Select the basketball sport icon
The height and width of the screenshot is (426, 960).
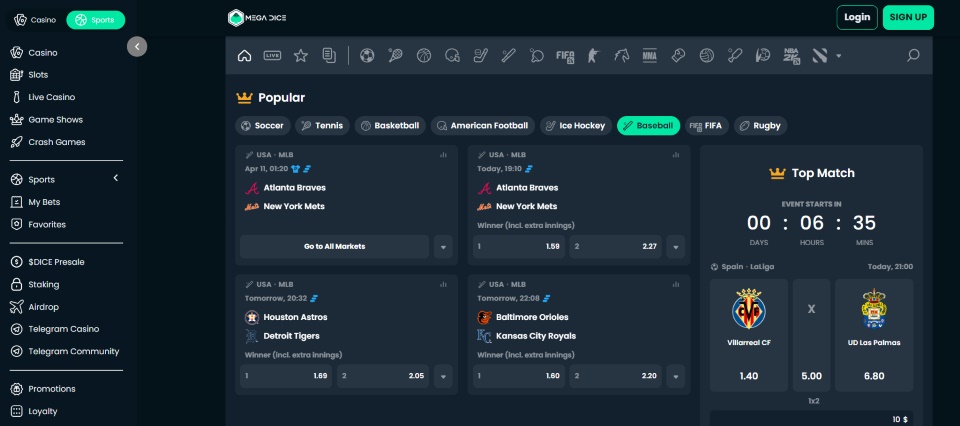click(x=424, y=56)
